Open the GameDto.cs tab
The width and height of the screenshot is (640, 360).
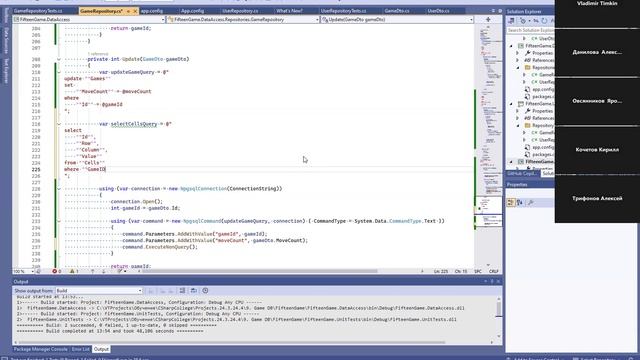pos(397,11)
